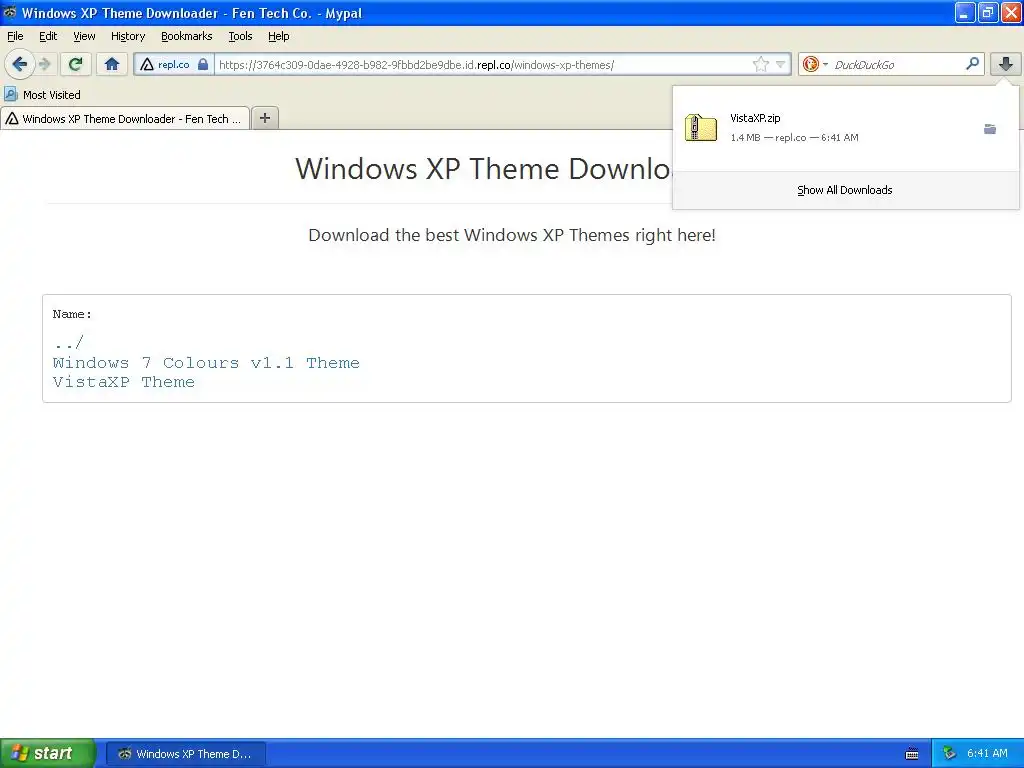Open the URL history dropdown arrow

[x=780, y=65]
